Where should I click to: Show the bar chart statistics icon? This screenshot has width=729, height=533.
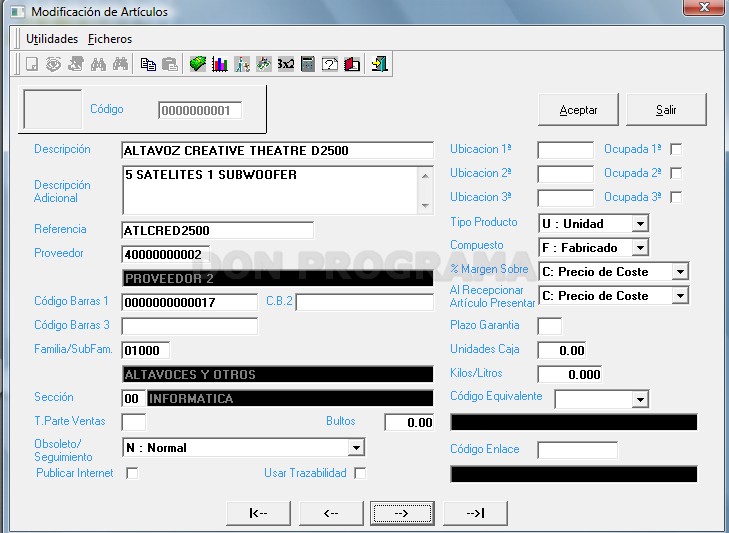tap(219, 64)
